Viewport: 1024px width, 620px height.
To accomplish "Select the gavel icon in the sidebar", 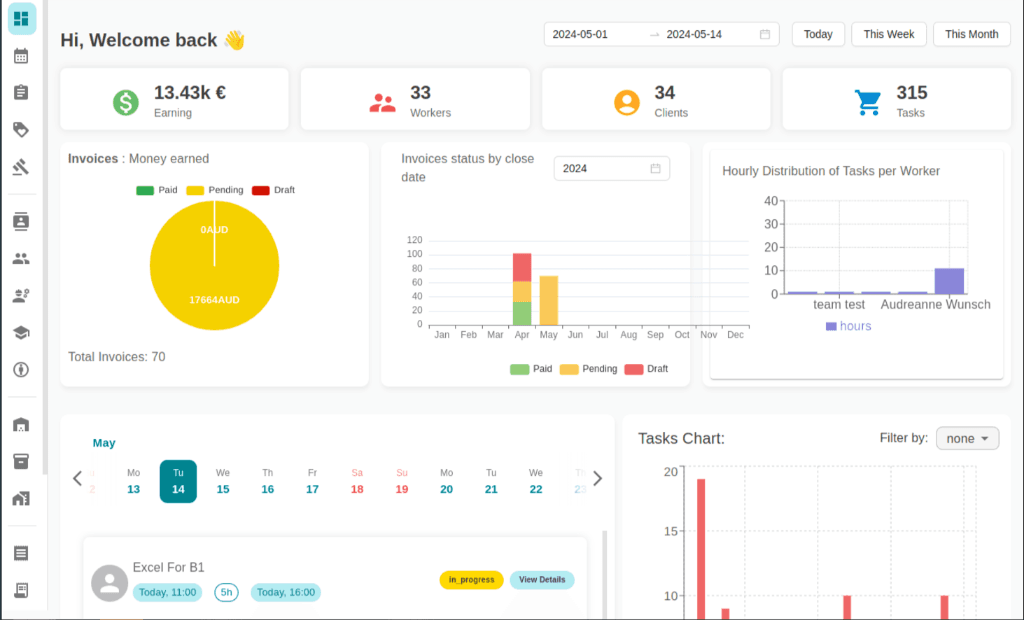I will click(21, 166).
